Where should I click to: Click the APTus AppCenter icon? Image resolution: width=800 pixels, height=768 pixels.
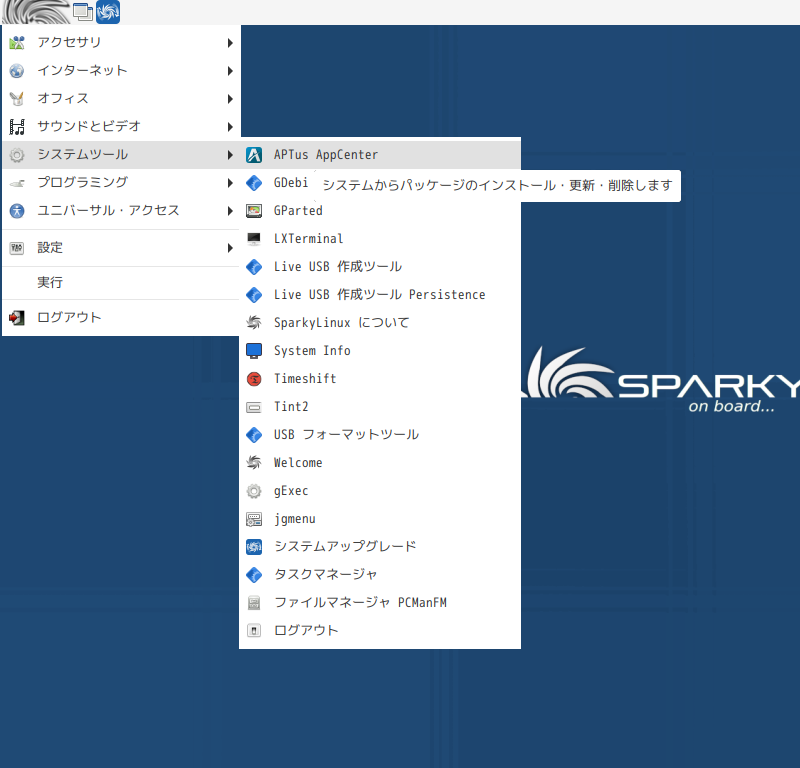[x=254, y=155]
